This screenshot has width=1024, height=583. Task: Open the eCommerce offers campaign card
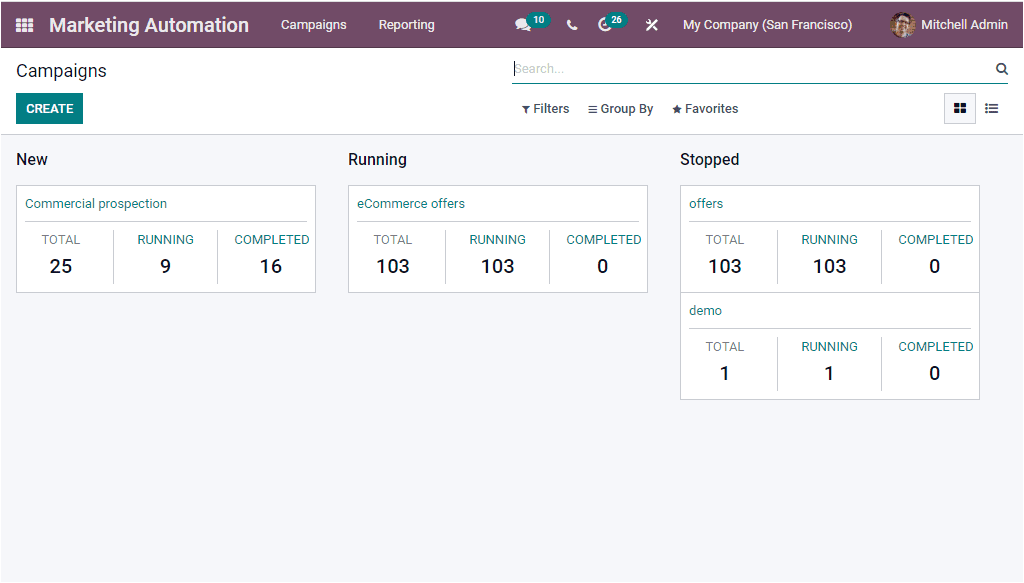coord(411,204)
